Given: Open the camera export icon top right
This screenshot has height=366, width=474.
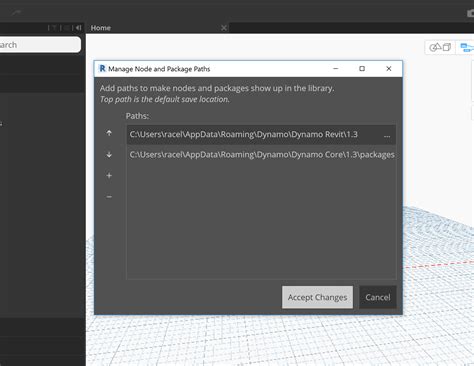Looking at the screenshot, I should [x=470, y=13].
